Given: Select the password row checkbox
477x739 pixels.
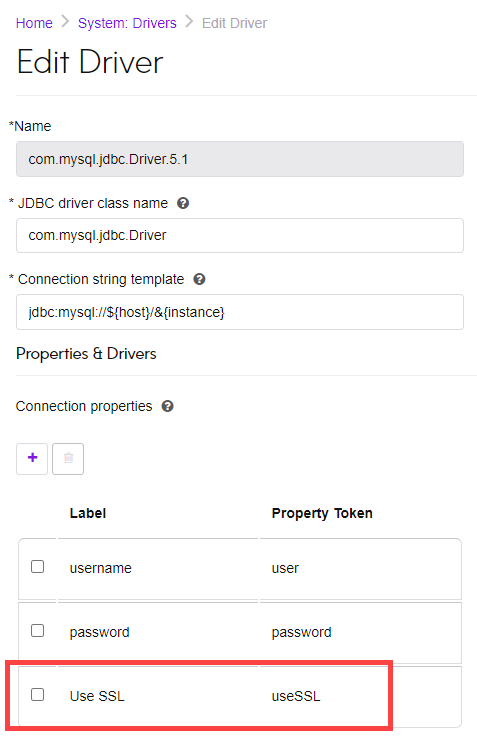Looking at the screenshot, I should (37, 630).
